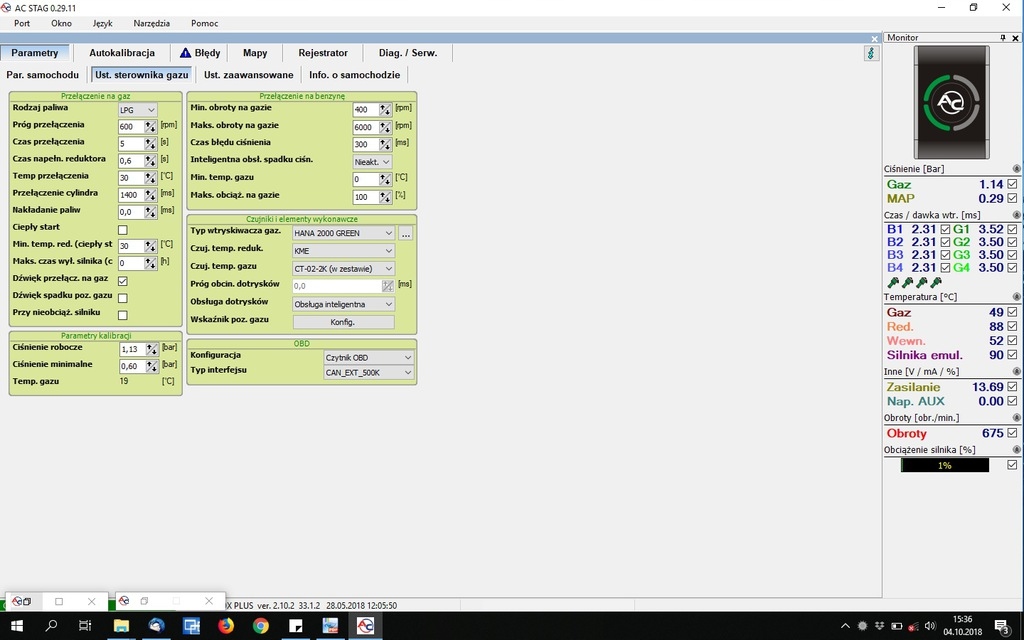Viewport: 1024px width, 640px height.
Task: Click the LED switch panel image in Monitor
Action: pos(952,102)
